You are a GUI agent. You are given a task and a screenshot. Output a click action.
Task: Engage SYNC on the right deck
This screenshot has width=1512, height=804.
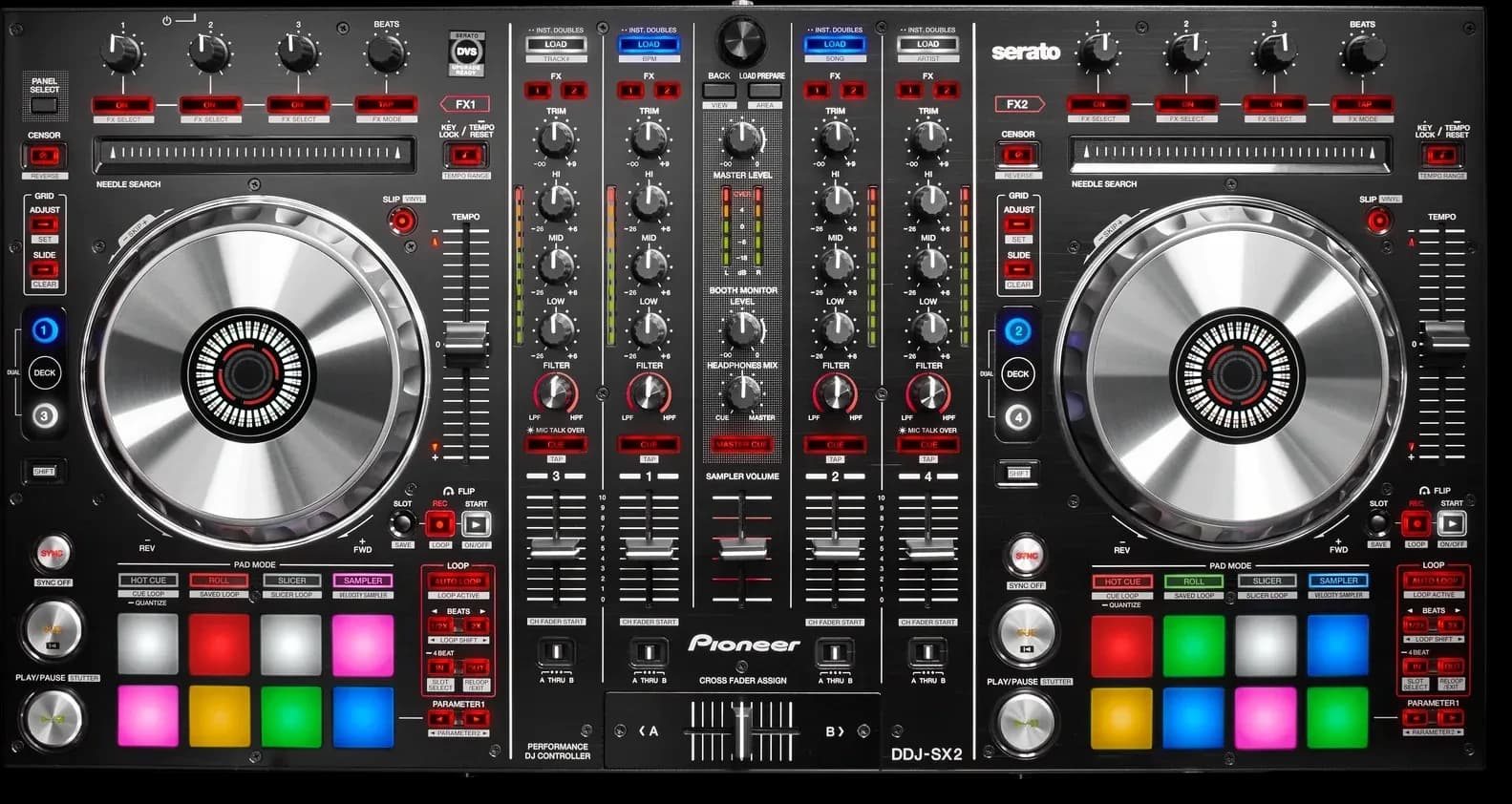1026,556
